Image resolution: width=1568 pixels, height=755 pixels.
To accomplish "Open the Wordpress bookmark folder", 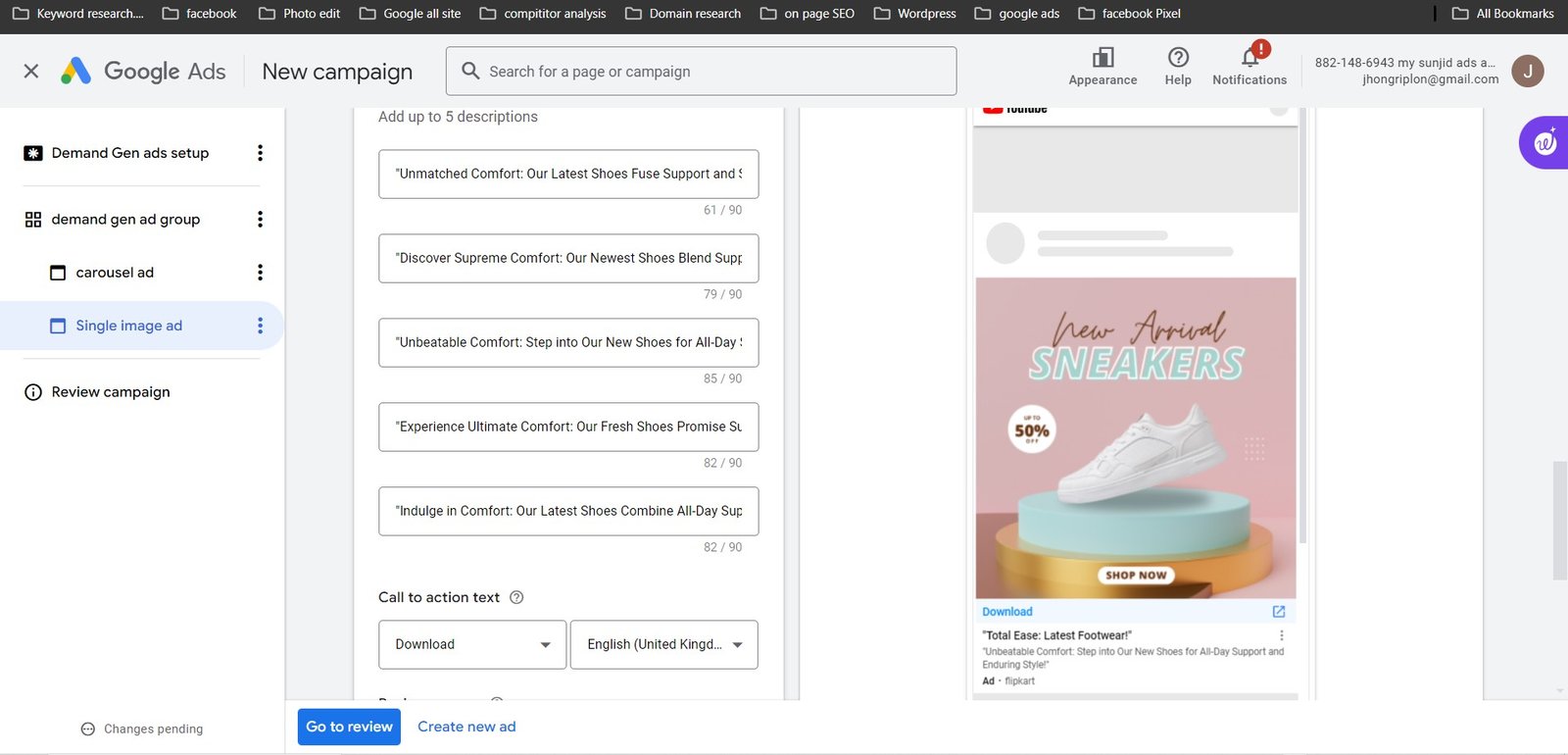I will pos(914,14).
